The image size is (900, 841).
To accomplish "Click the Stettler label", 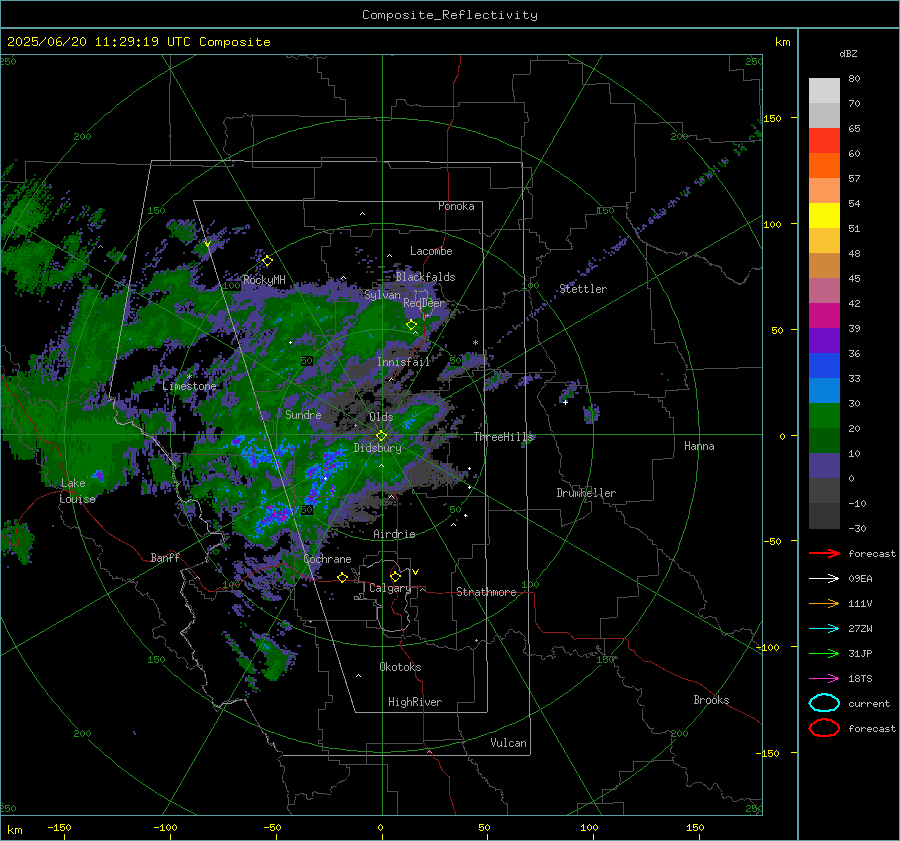I will tap(583, 289).
